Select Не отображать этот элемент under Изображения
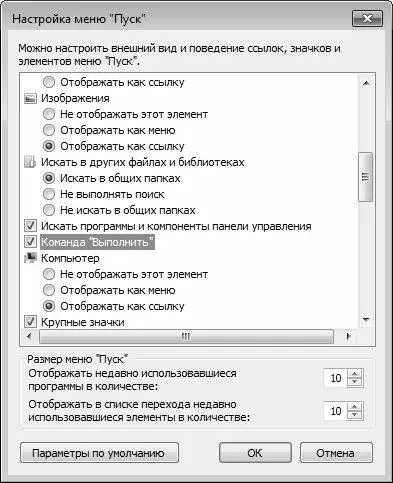 49,114
